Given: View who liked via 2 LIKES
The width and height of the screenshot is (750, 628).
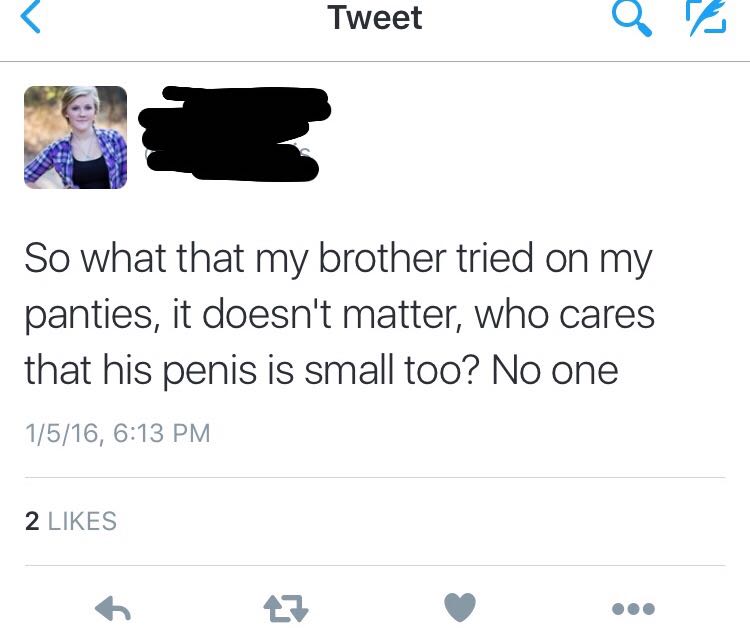Looking at the screenshot, I should 70,521.
